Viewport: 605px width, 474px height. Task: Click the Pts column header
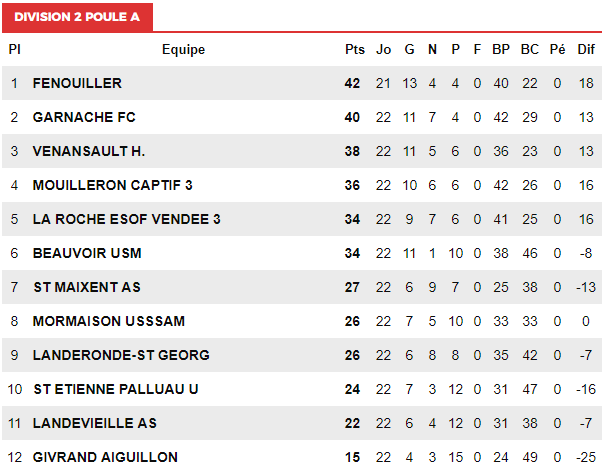click(x=355, y=49)
